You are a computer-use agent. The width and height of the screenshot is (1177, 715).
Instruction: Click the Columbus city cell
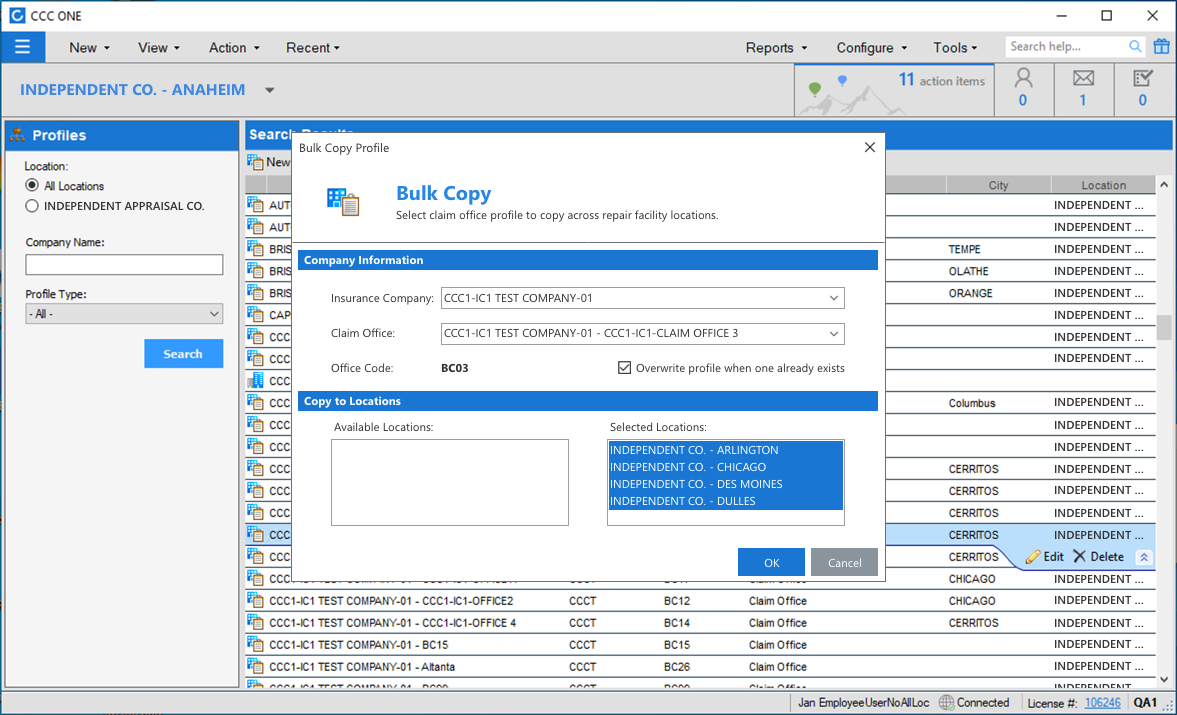pos(972,403)
